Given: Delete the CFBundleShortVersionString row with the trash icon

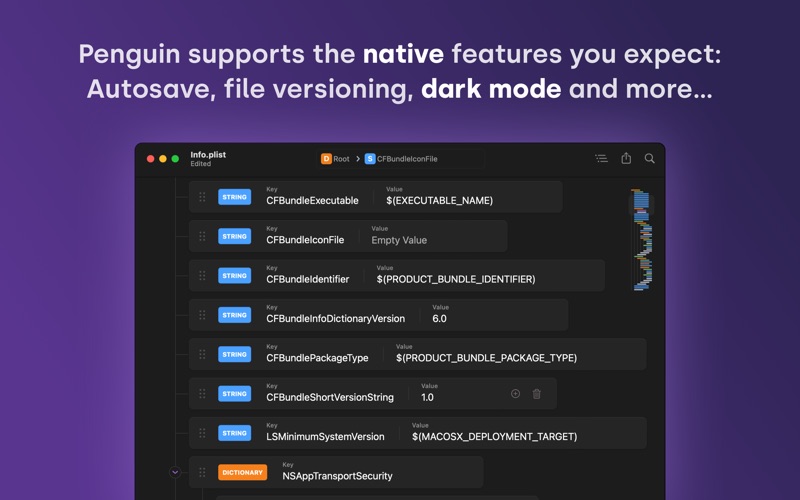Looking at the screenshot, I should [537, 393].
